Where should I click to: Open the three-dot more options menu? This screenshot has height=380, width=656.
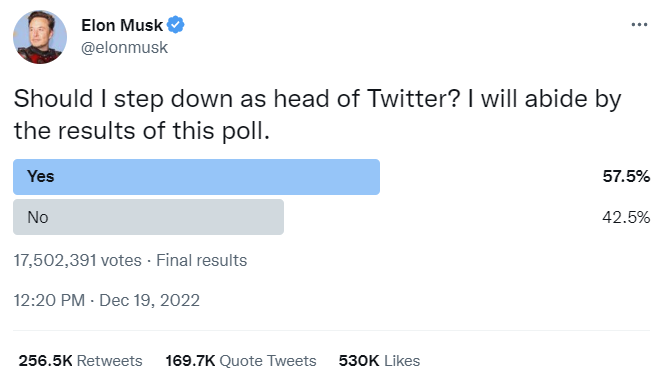point(639,25)
